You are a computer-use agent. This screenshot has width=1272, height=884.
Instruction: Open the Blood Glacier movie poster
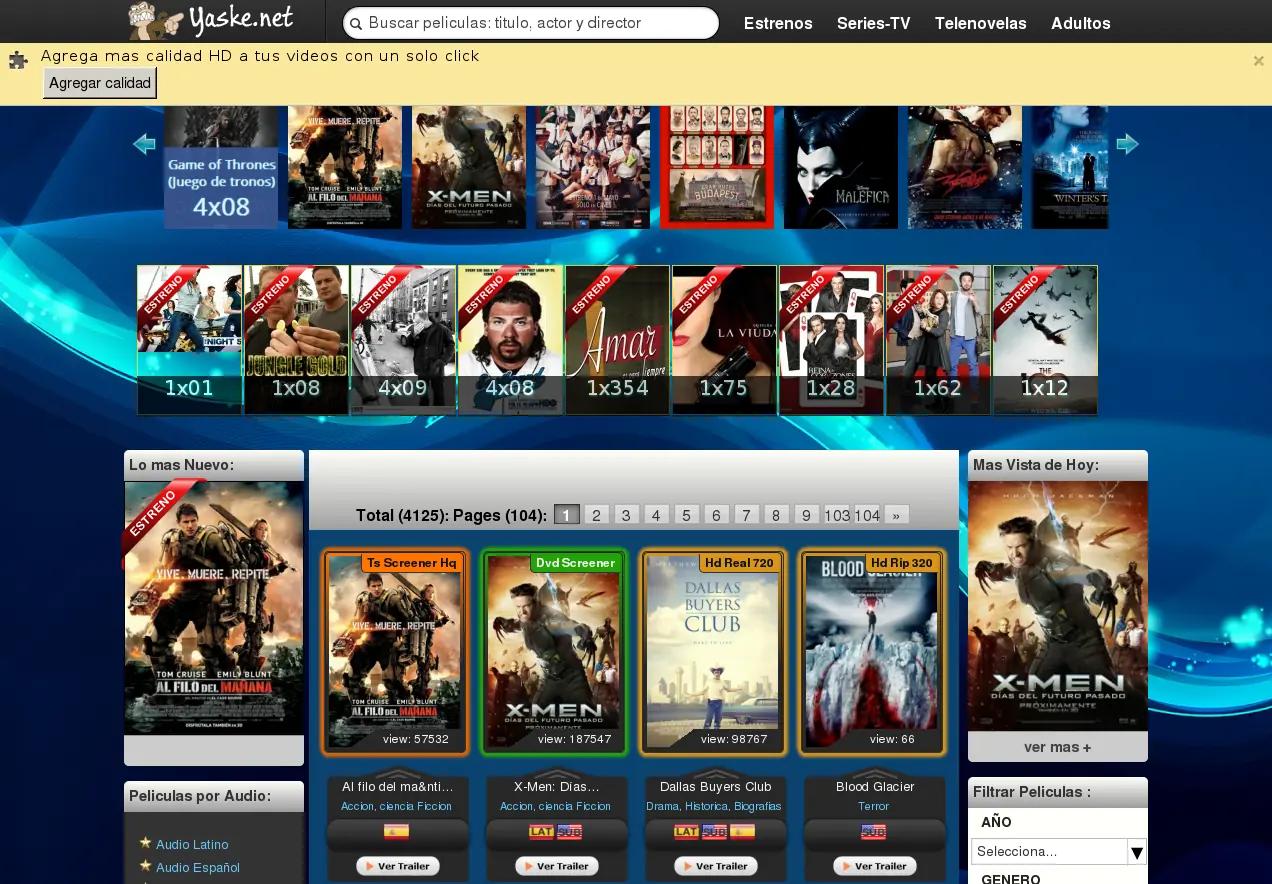point(872,652)
